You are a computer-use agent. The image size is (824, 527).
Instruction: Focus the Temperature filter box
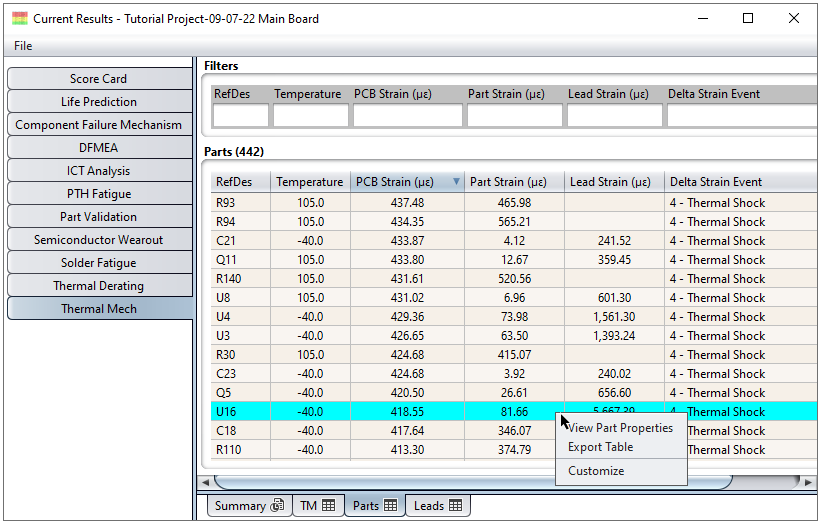pos(310,116)
